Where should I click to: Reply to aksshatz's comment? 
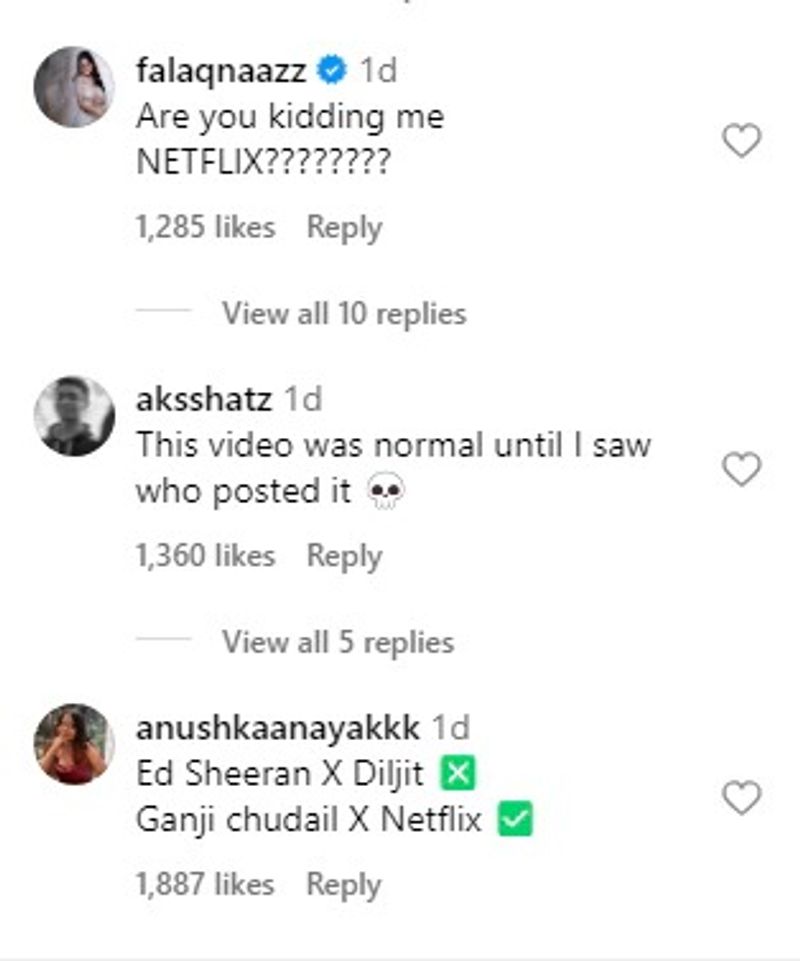tap(344, 556)
